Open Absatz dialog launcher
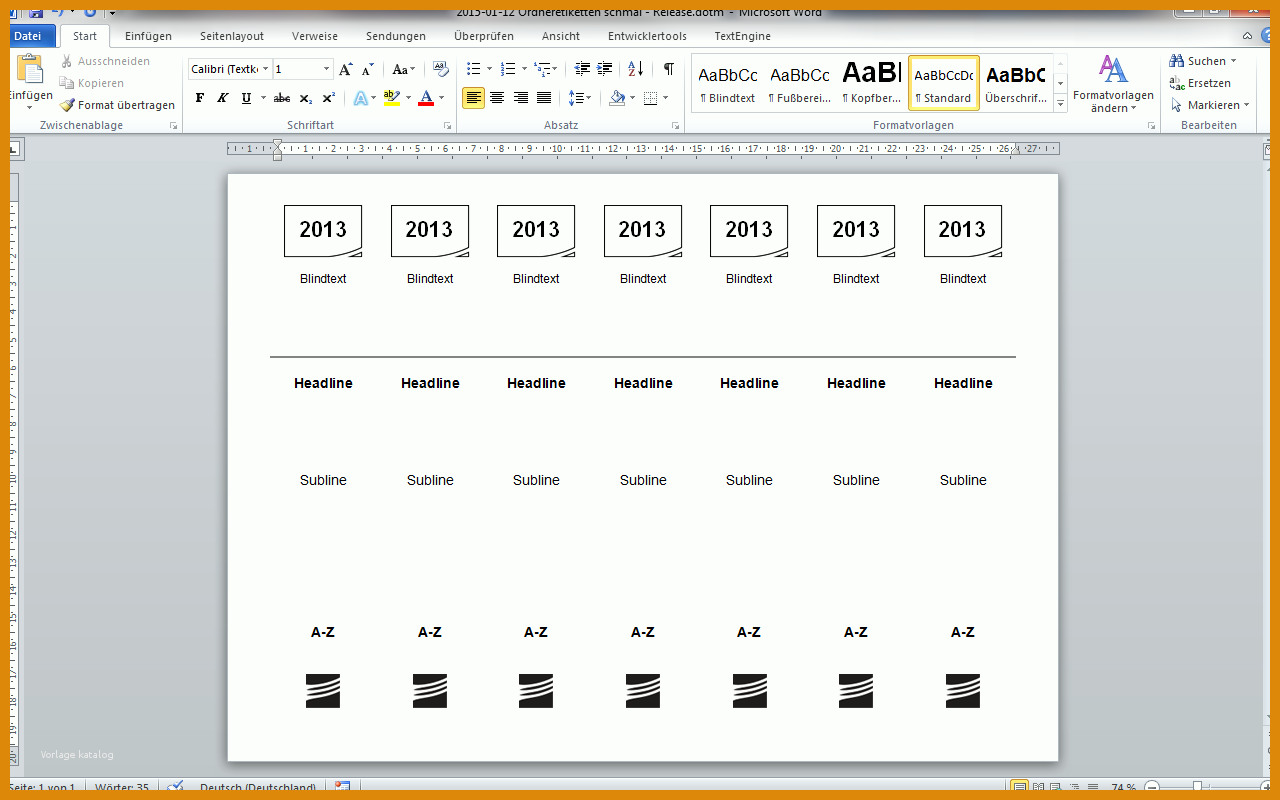 pyautogui.click(x=676, y=126)
